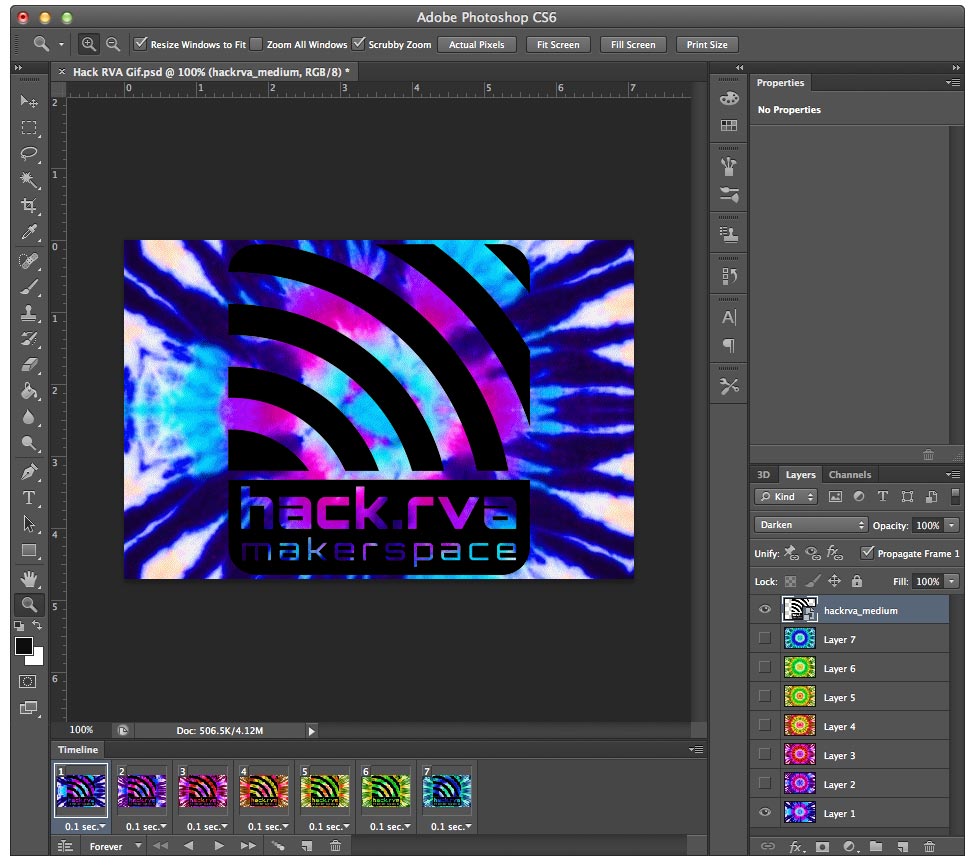Open the Color panel palette icon
The width and height of the screenshot is (975, 866).
(729, 98)
